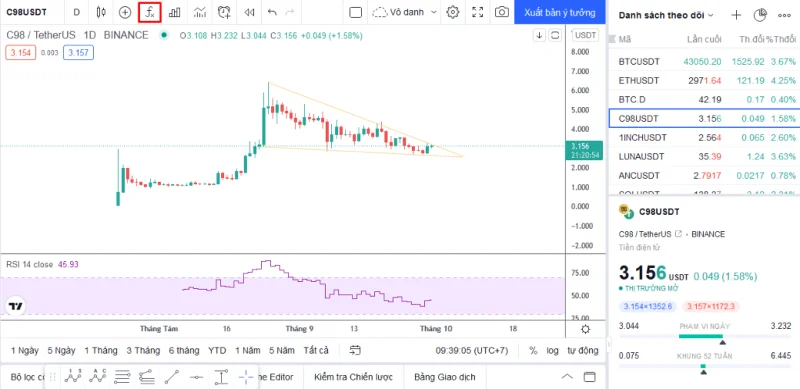This screenshot has height=389, width=800.
Task: Open the 09:39:05 (UTC+7) timezone menu
Action: 472,351
